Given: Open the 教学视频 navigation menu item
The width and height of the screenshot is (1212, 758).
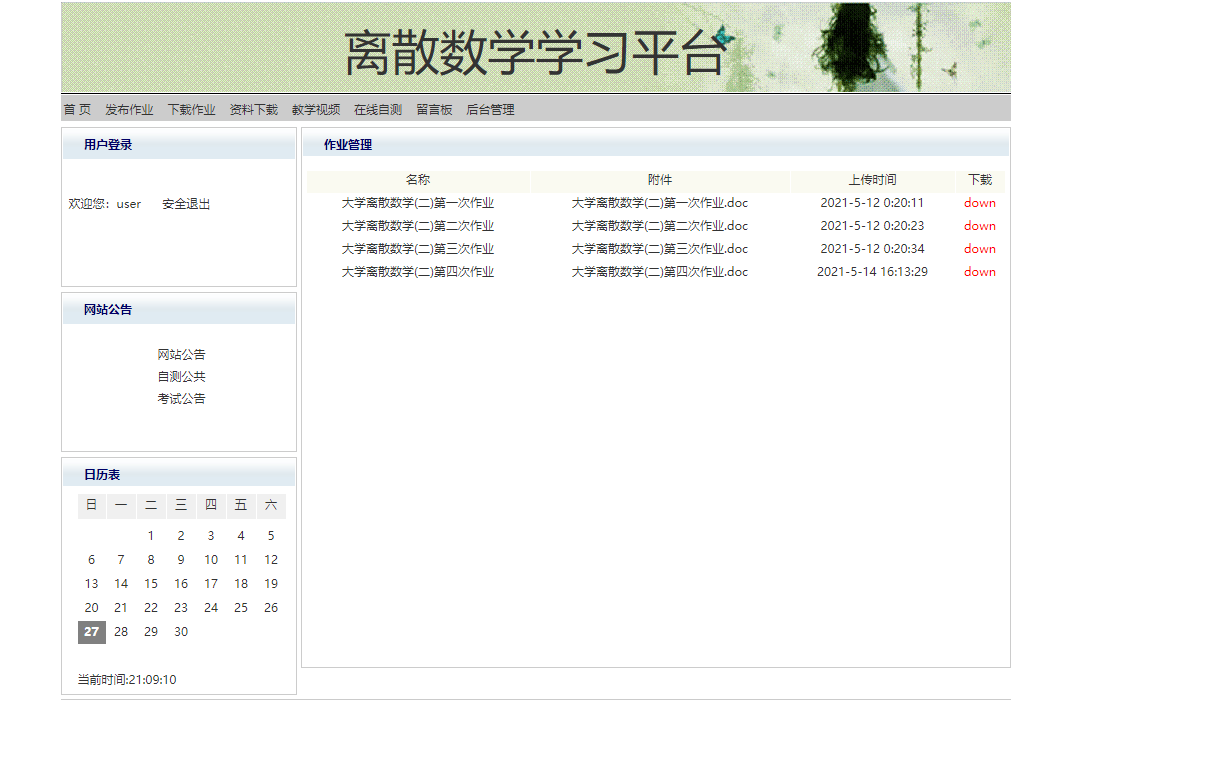Looking at the screenshot, I should (x=314, y=109).
